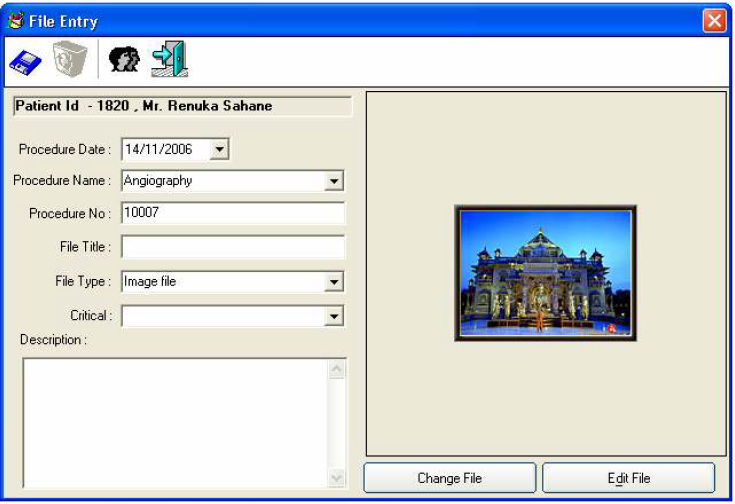
Task: Close the File Entry window
Action: pyautogui.click(x=714, y=21)
